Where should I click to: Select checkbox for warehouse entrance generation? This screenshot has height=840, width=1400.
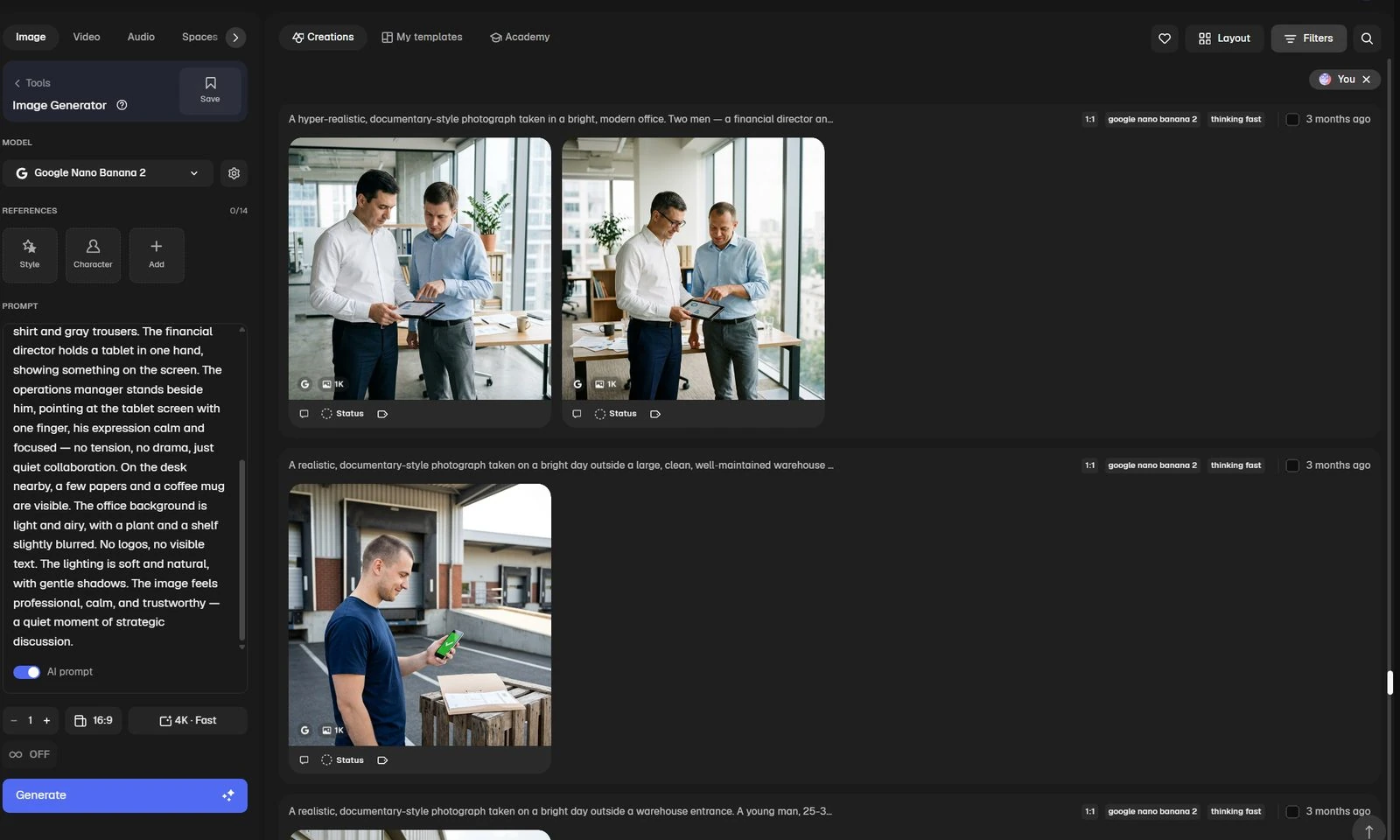[1292, 812]
